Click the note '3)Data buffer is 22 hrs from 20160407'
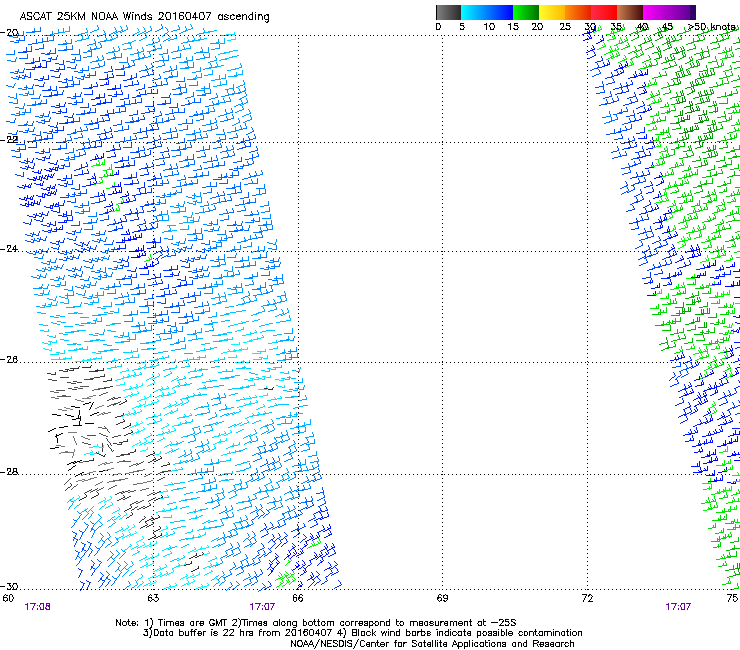This screenshot has width=740, height=650. [x=238, y=633]
